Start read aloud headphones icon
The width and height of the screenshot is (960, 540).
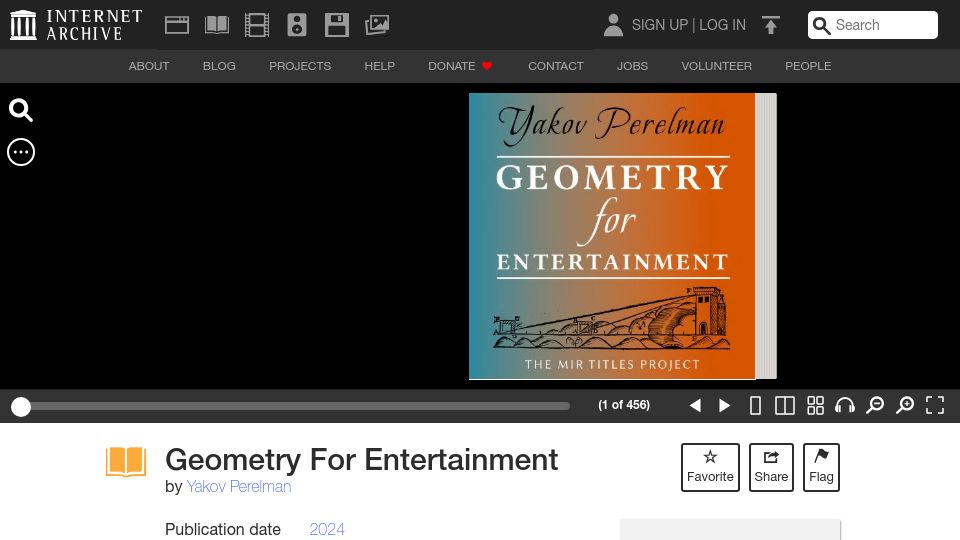pyautogui.click(x=845, y=405)
